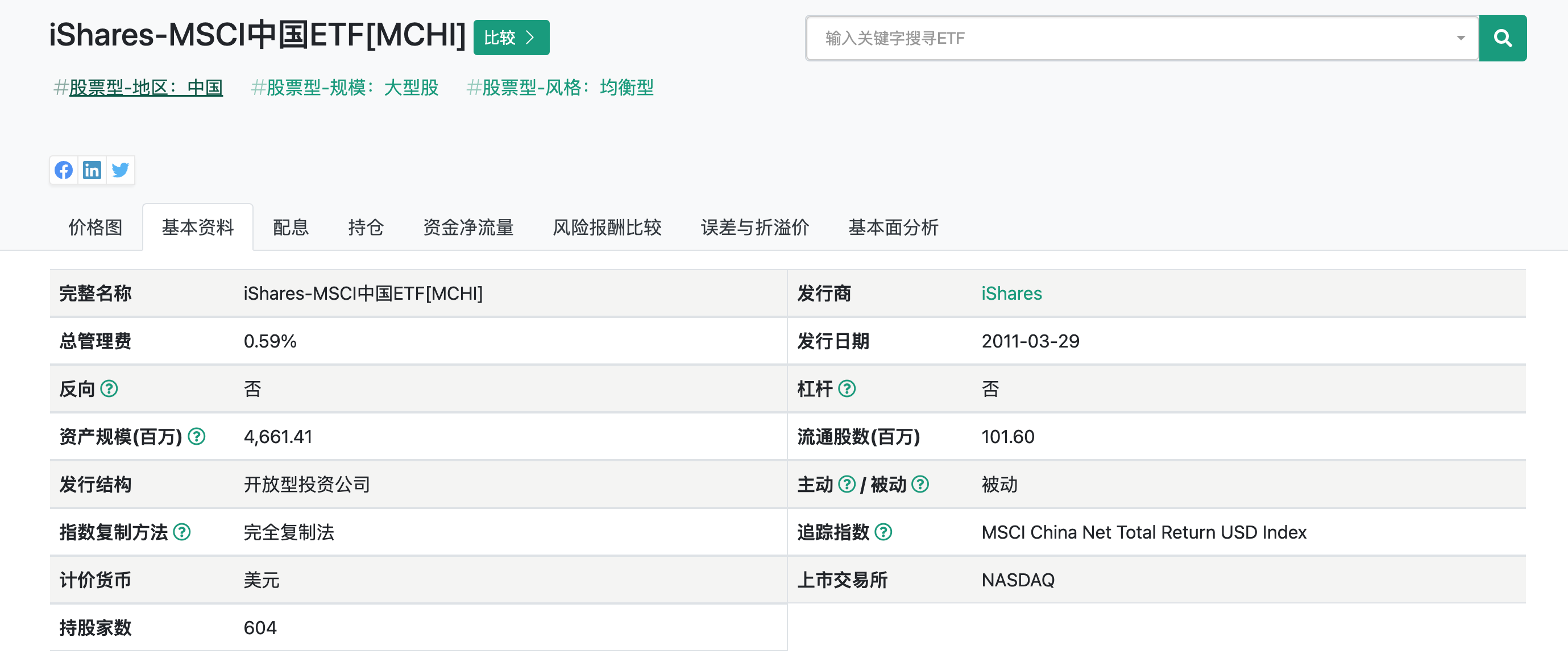Screen dimensions: 1568x670
Task: Share page on Twitter icon
Action: coord(121,170)
